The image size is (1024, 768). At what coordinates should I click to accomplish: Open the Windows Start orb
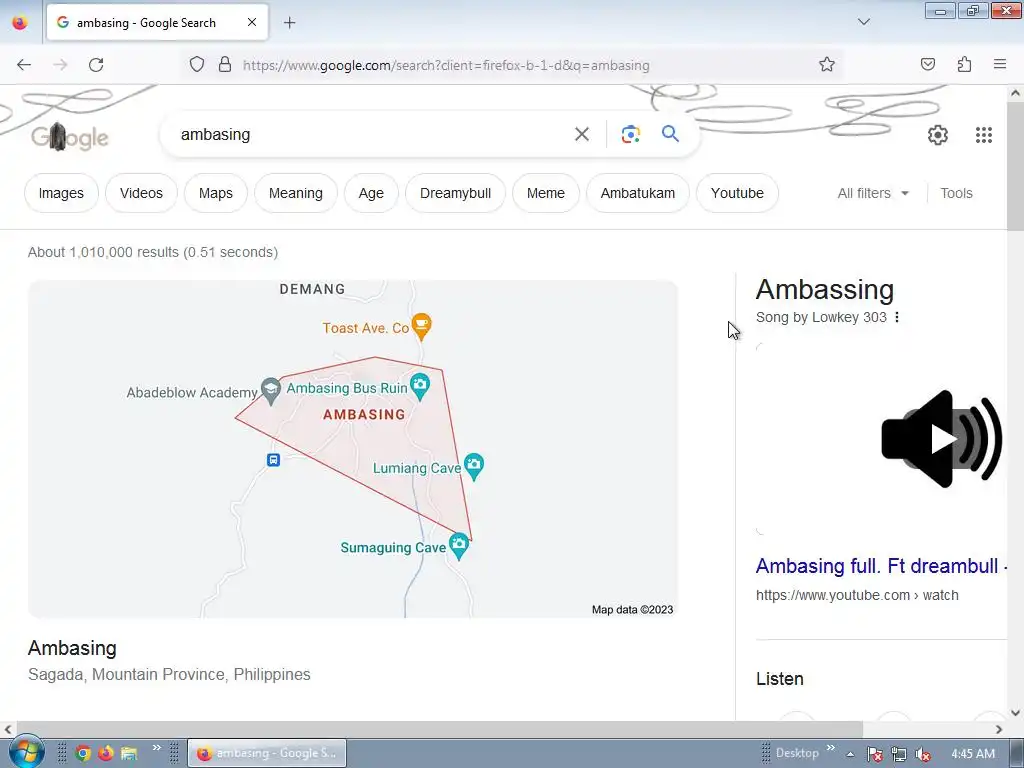(x=27, y=752)
